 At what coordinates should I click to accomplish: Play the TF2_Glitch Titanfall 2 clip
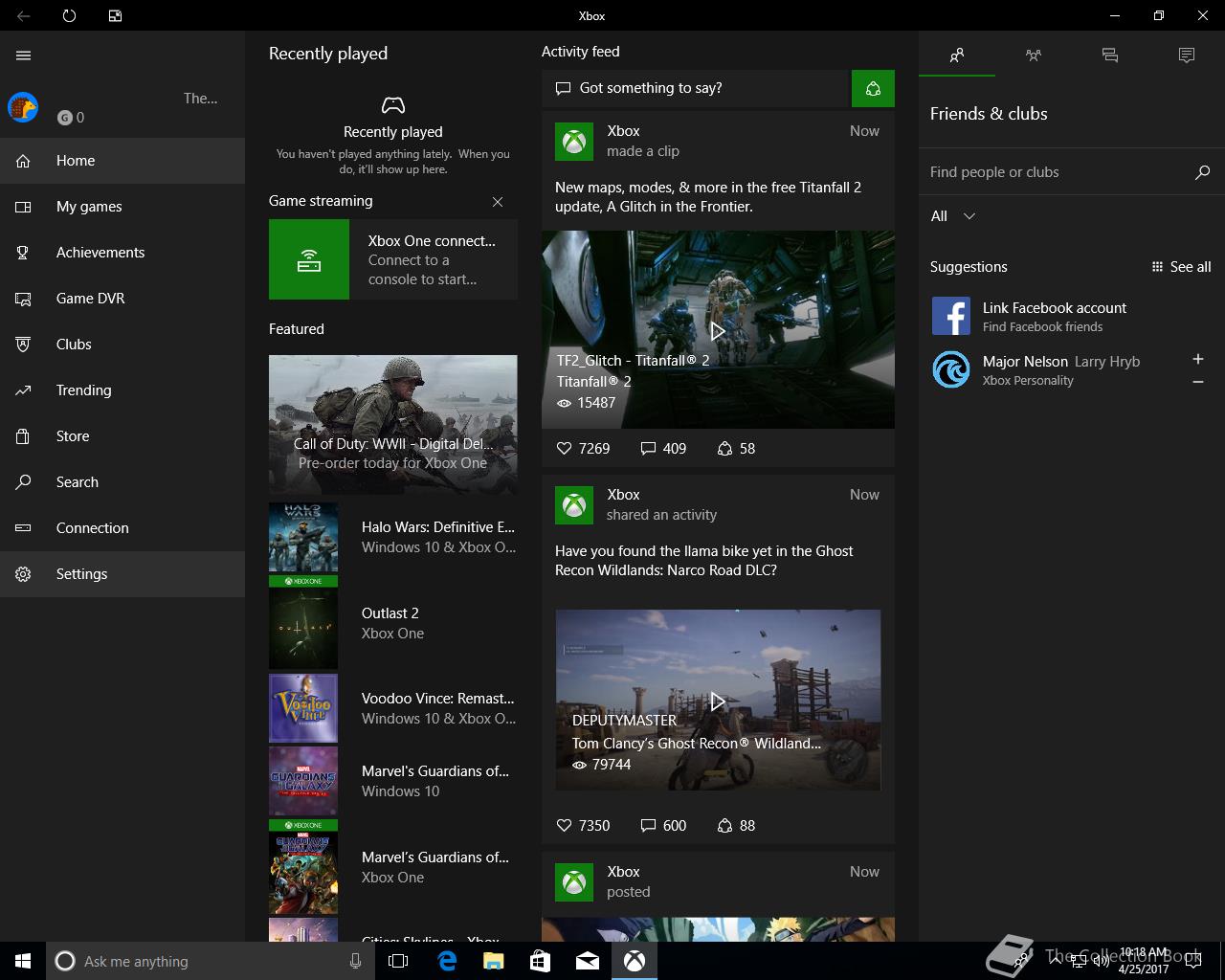point(718,330)
